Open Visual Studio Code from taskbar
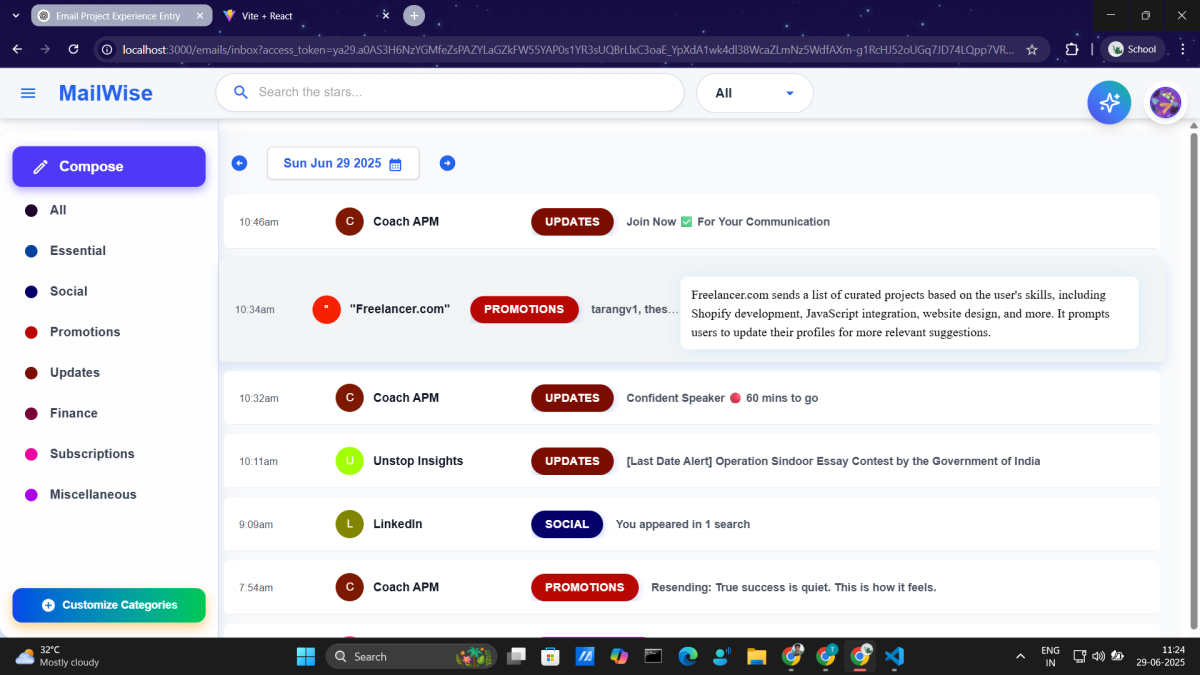This screenshot has width=1200, height=675. click(x=894, y=656)
